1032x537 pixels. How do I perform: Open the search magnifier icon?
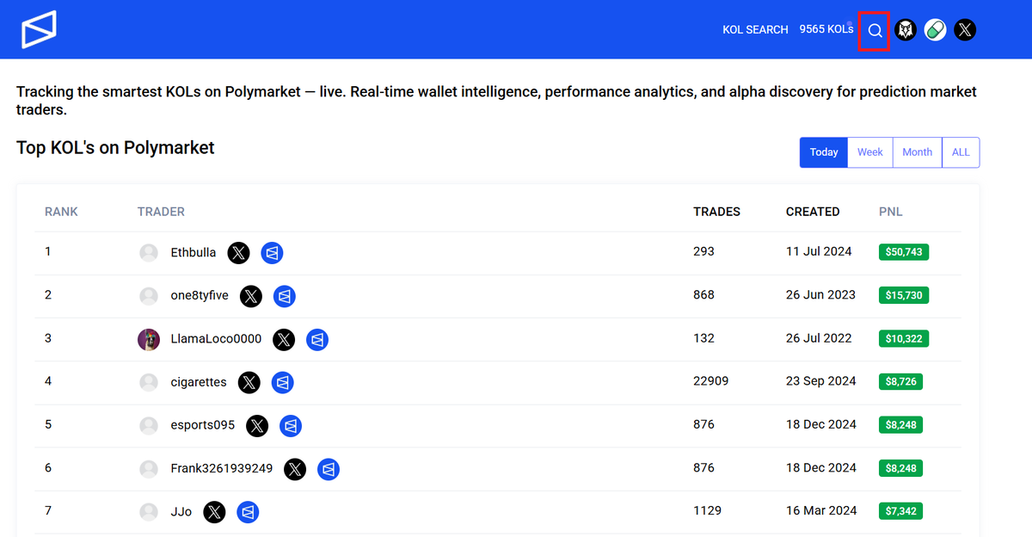874,30
